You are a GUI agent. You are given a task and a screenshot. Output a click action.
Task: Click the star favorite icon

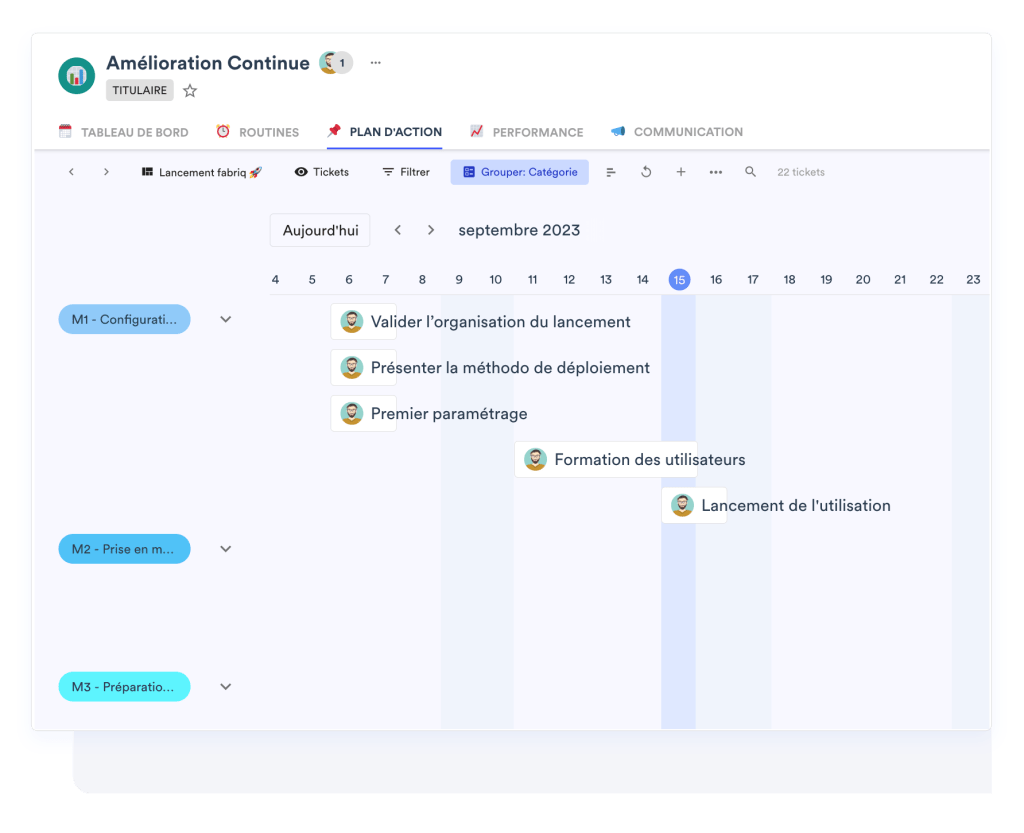pos(190,91)
